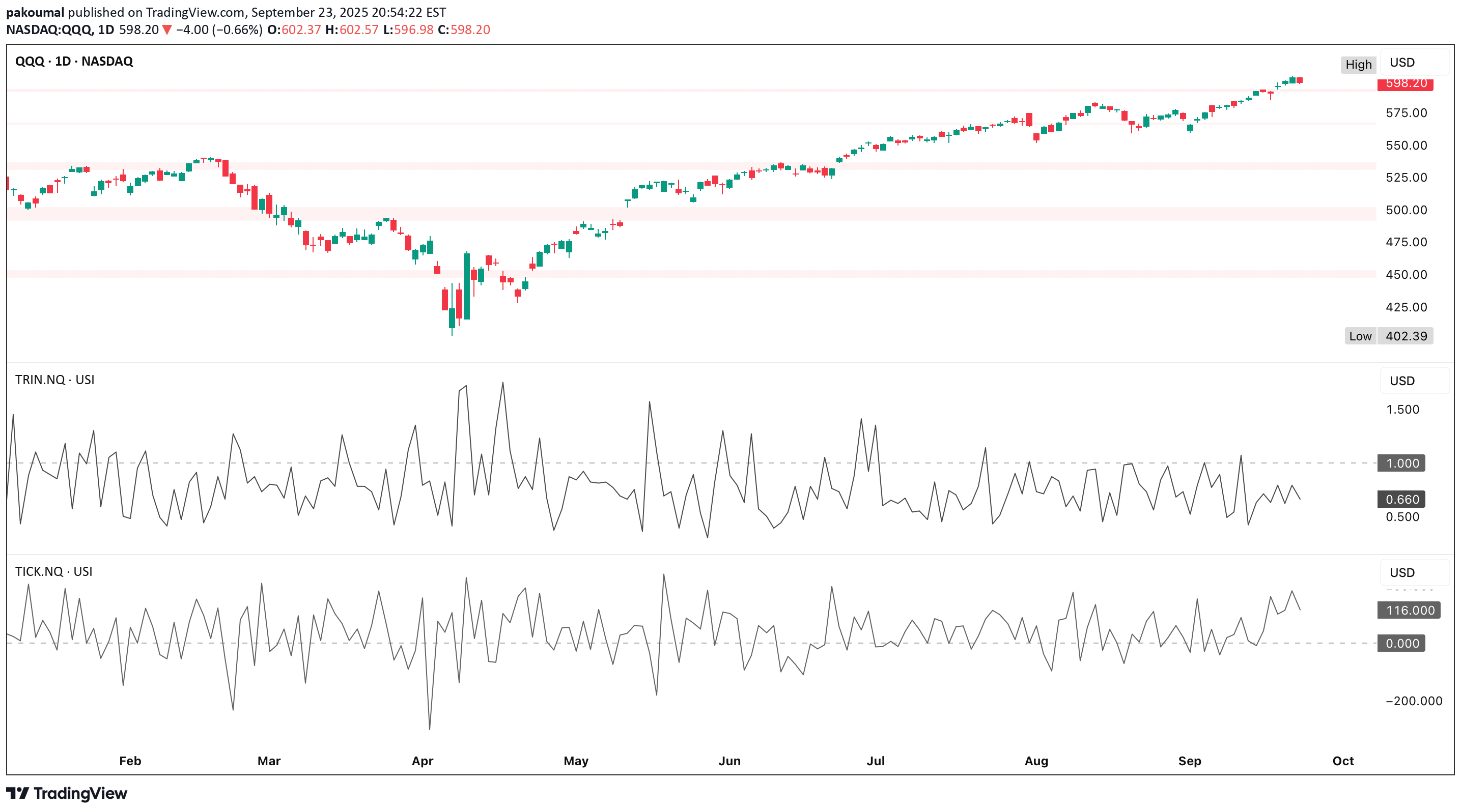The width and height of the screenshot is (1461, 812).
Task: Click the Feb label on time axis
Action: tap(130, 761)
